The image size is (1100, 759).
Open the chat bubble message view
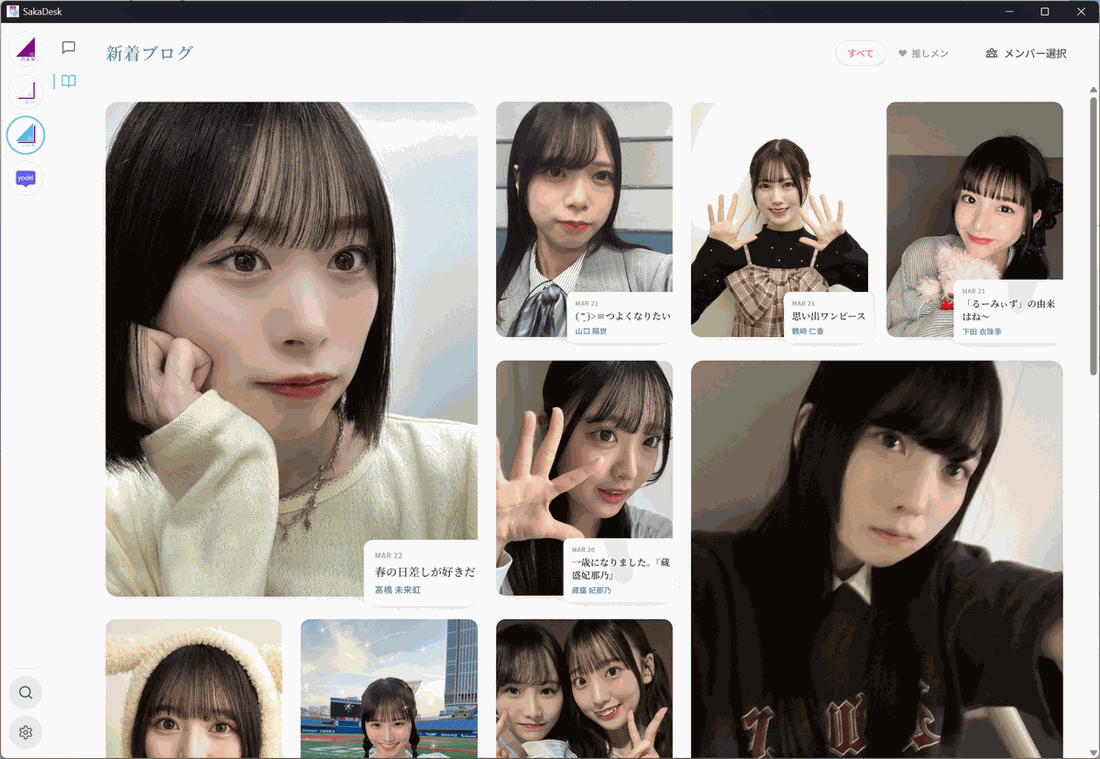[68, 47]
